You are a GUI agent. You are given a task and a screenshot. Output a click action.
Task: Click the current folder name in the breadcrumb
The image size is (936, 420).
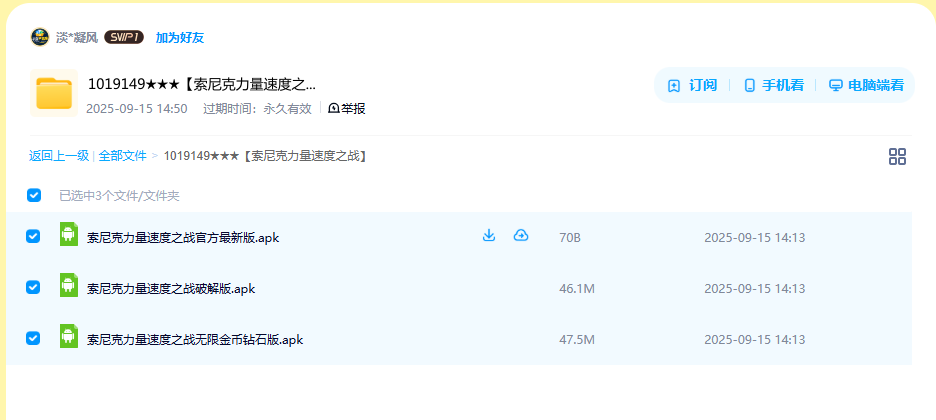(x=266, y=156)
